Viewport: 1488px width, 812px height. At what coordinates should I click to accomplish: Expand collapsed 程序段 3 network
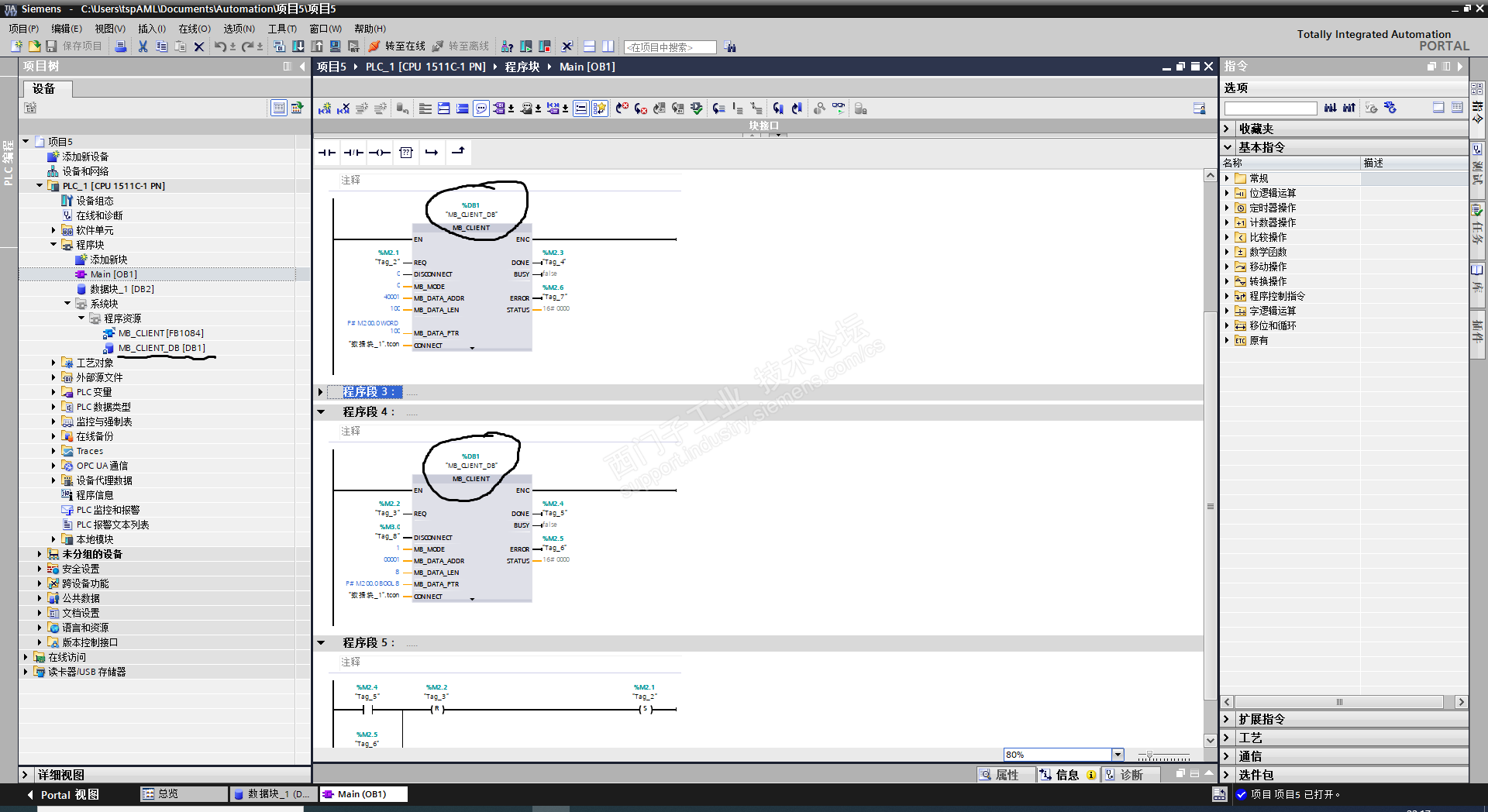click(321, 392)
